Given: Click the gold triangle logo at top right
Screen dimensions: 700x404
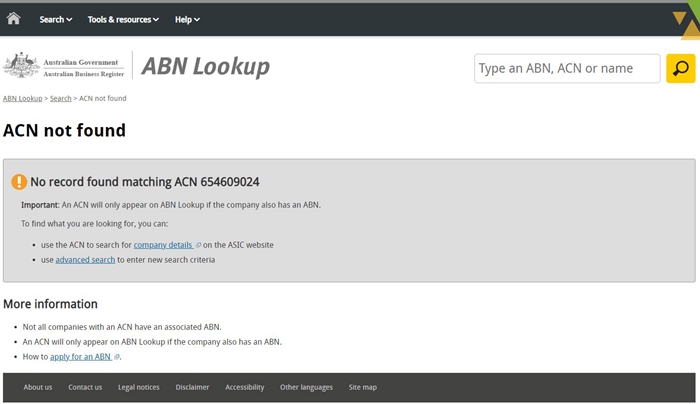Looking at the screenshot, I should pyautogui.click(x=686, y=24).
